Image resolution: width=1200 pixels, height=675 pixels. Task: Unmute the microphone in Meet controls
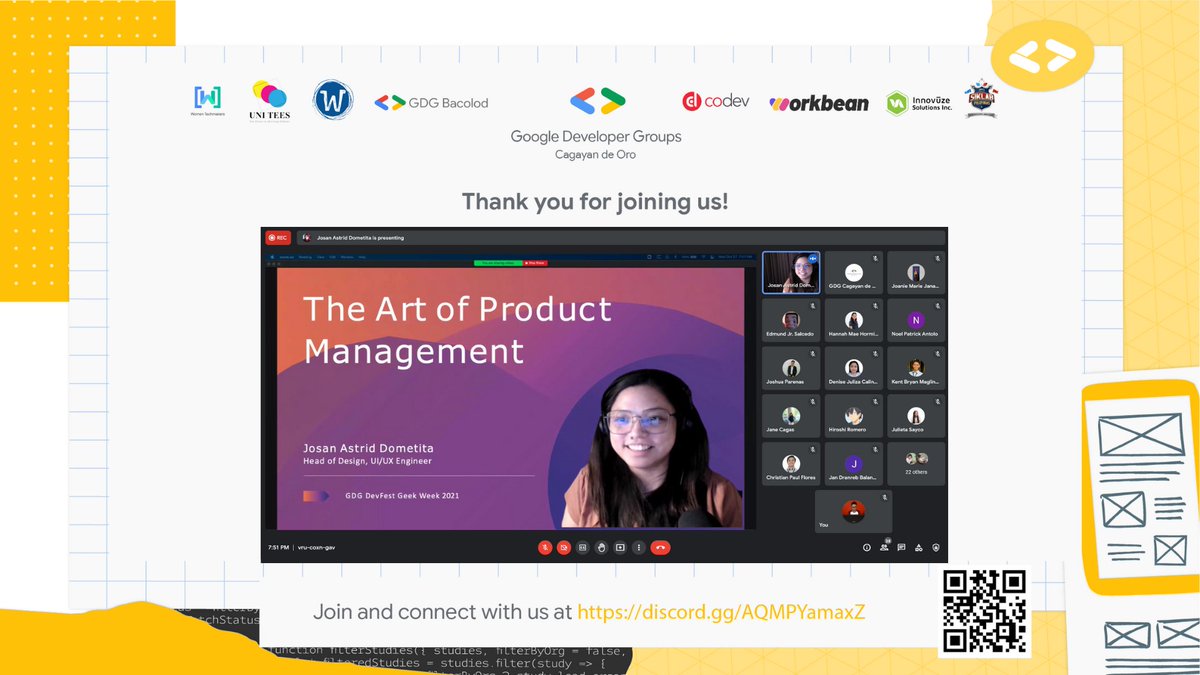(545, 547)
